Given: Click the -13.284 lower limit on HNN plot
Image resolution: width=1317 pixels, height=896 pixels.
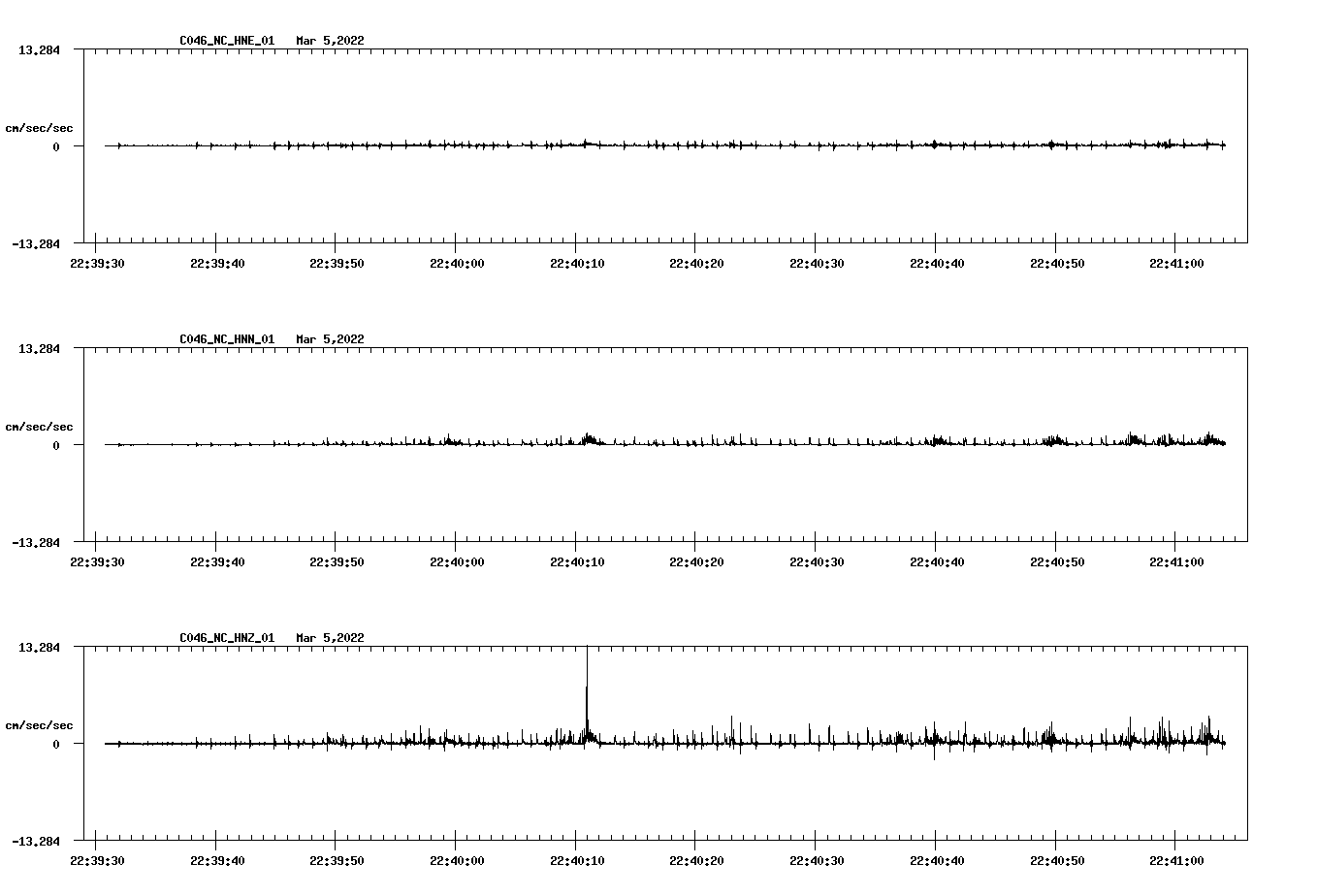Looking at the screenshot, I should [36, 542].
